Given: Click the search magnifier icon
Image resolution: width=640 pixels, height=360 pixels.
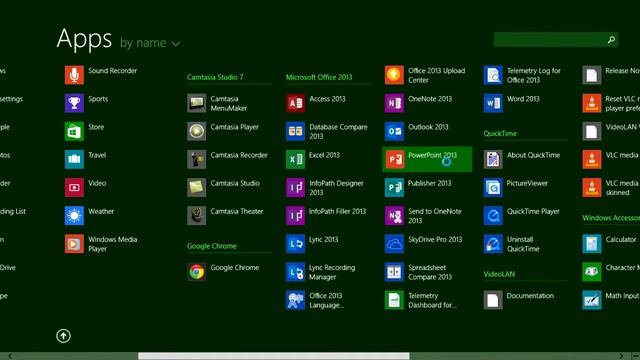Looking at the screenshot, I should [611, 40].
